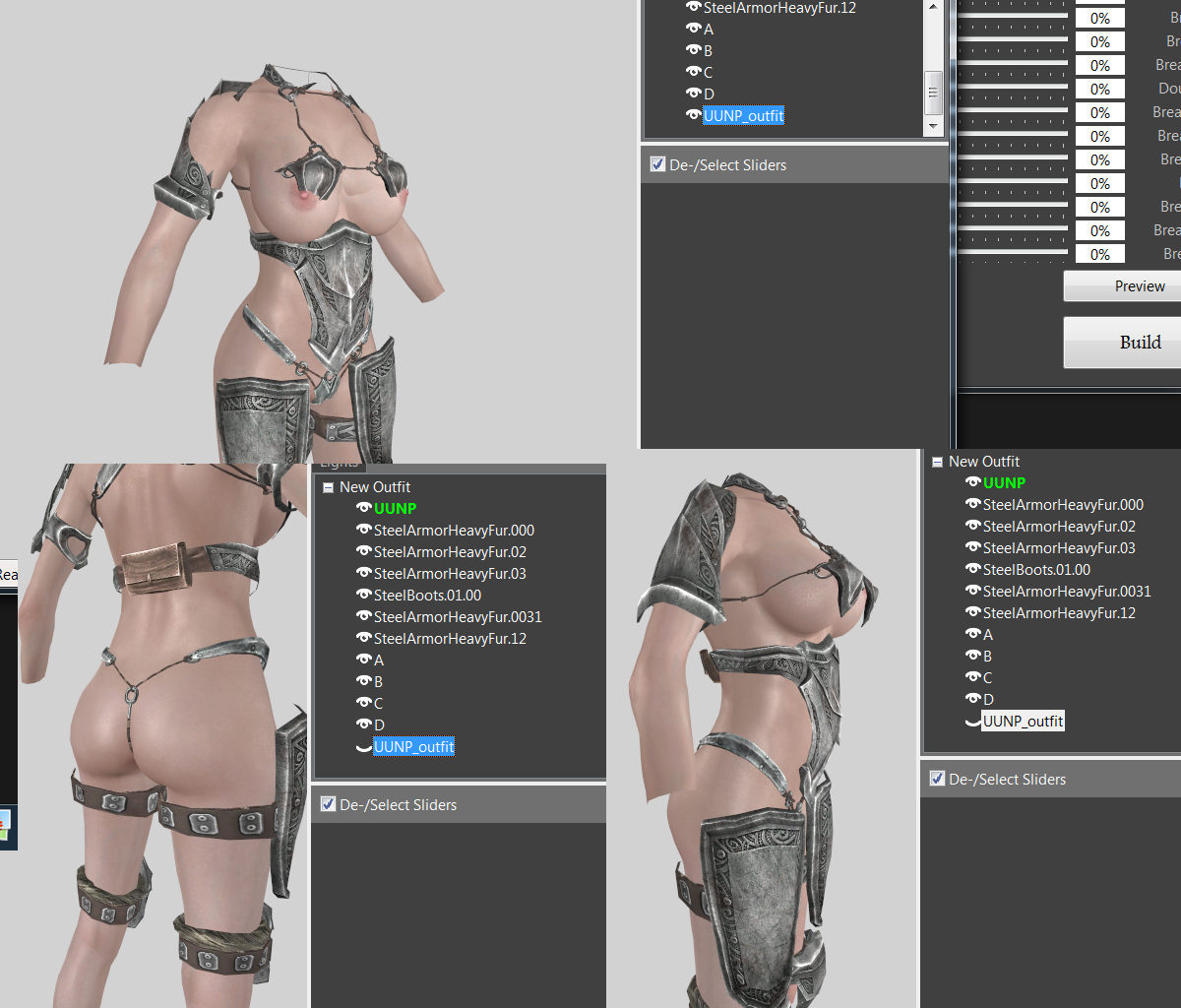Select New Outfit label in lower-right tree
The width and height of the screenshot is (1181, 1008).
pyautogui.click(x=984, y=462)
